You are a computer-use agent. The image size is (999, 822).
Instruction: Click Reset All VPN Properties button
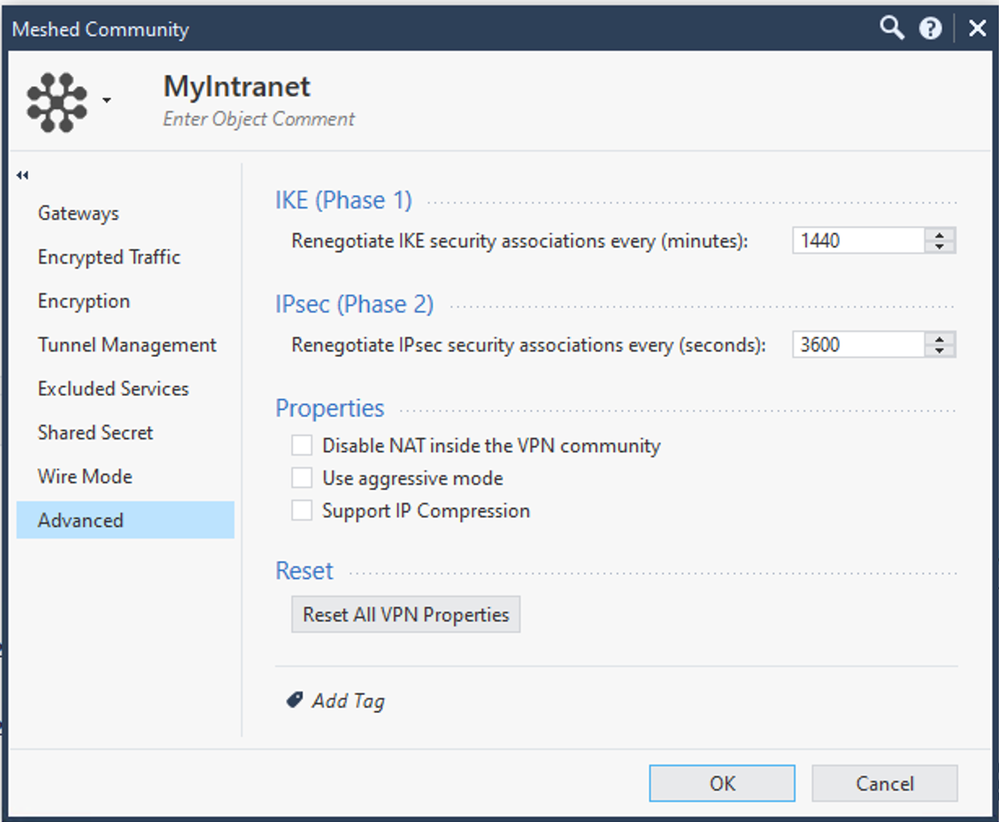406,614
